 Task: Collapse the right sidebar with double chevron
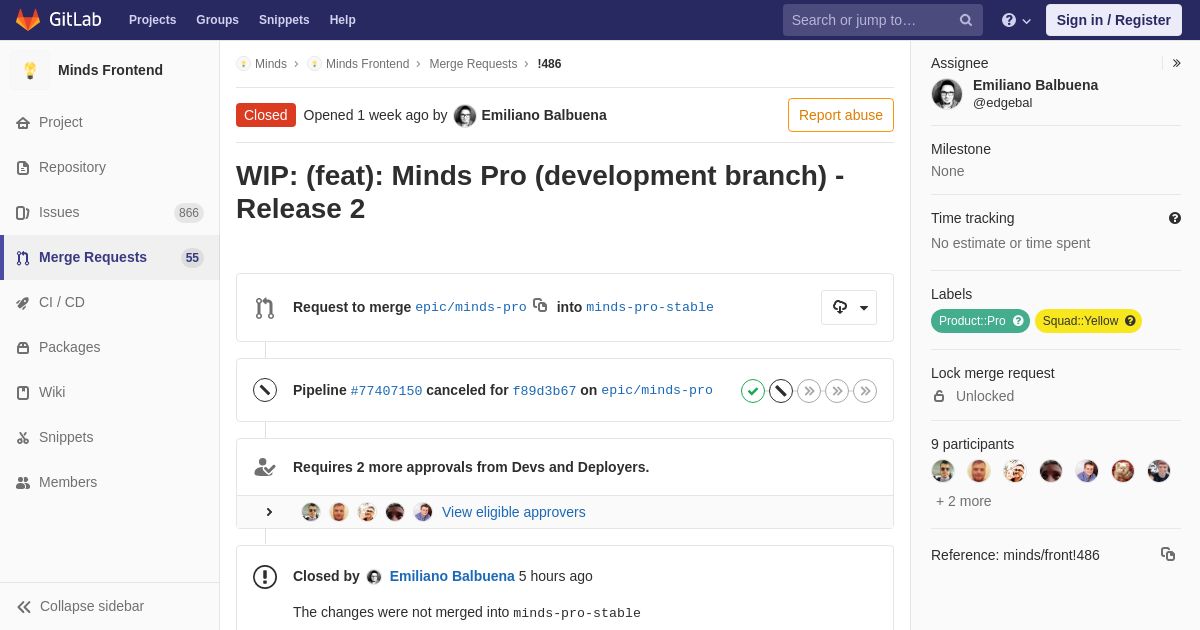1176,63
